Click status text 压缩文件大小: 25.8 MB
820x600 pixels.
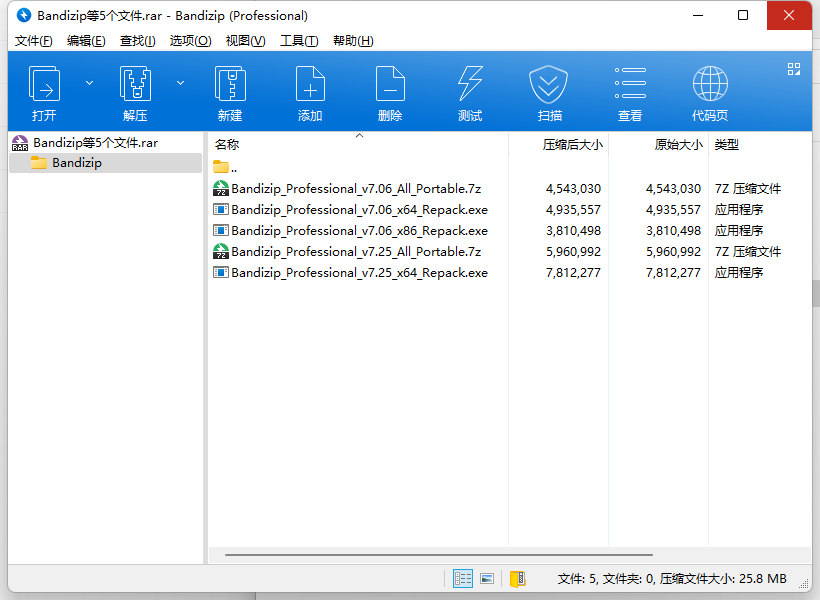pyautogui.click(x=723, y=579)
